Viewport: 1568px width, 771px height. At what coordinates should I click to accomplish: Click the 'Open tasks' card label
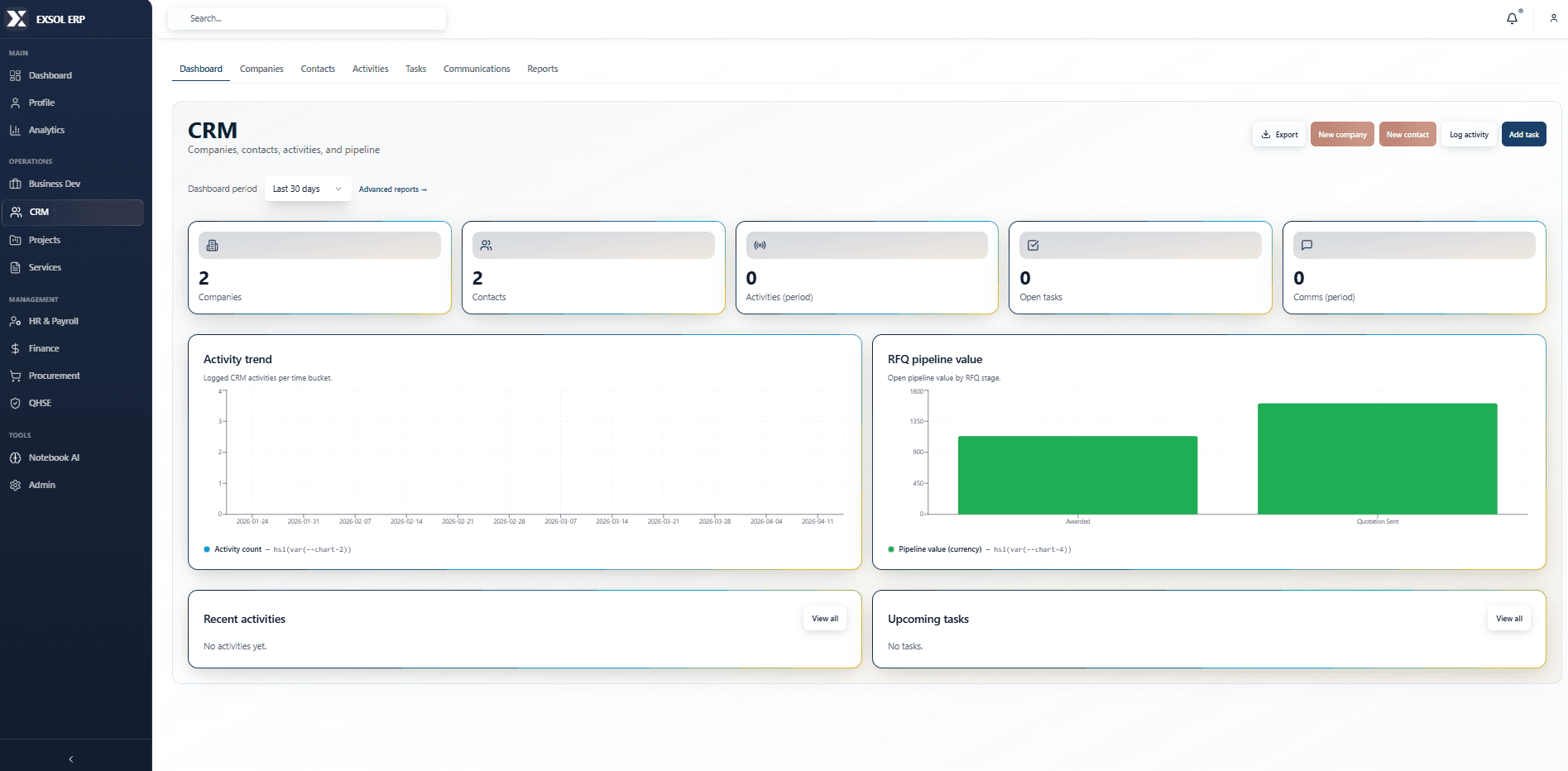coord(1041,297)
